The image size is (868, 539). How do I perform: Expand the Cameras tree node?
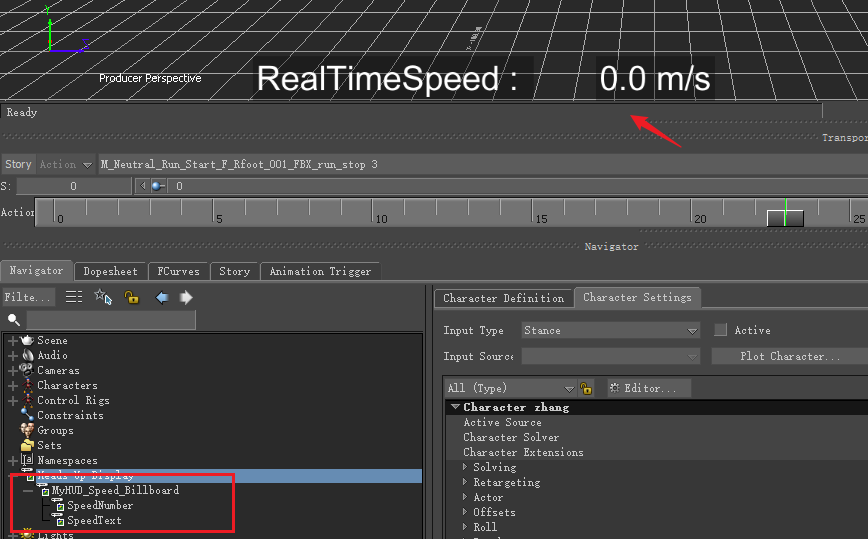[x=13, y=371]
